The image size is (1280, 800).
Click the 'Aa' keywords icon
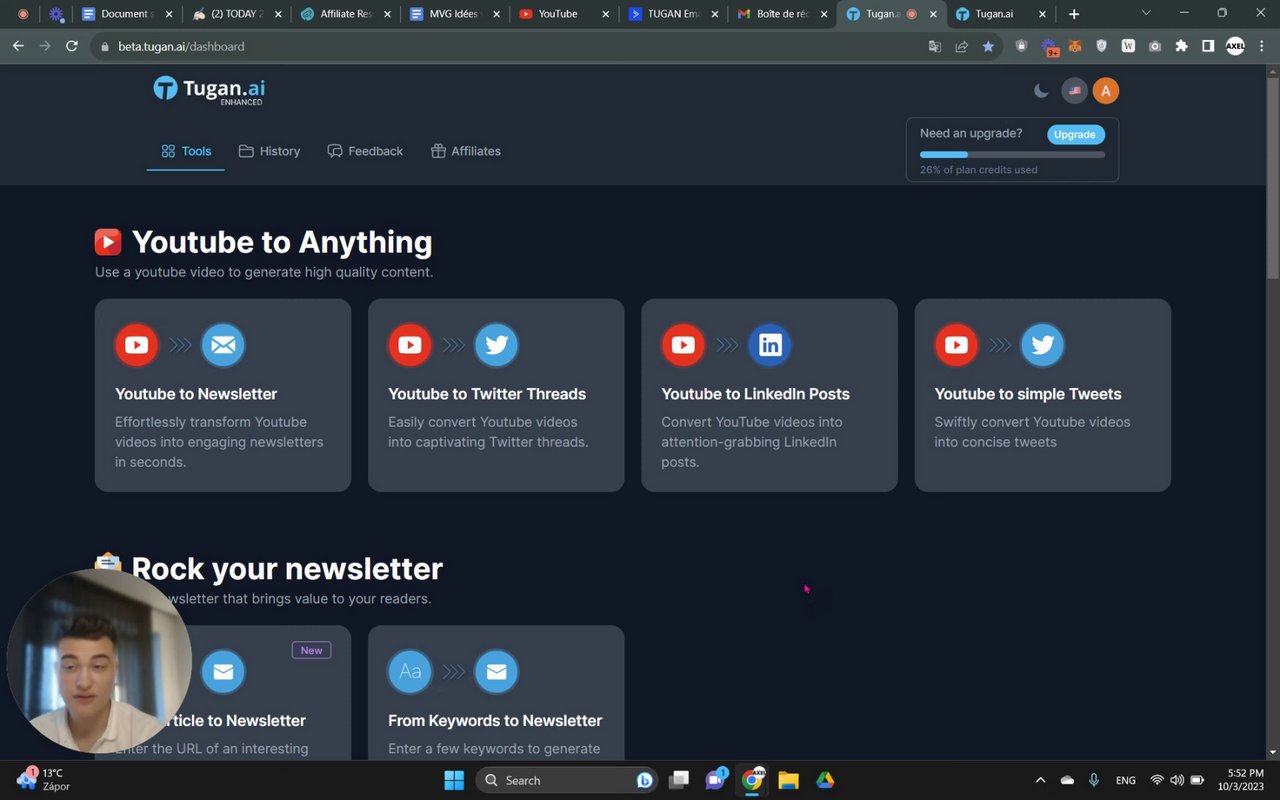410,672
